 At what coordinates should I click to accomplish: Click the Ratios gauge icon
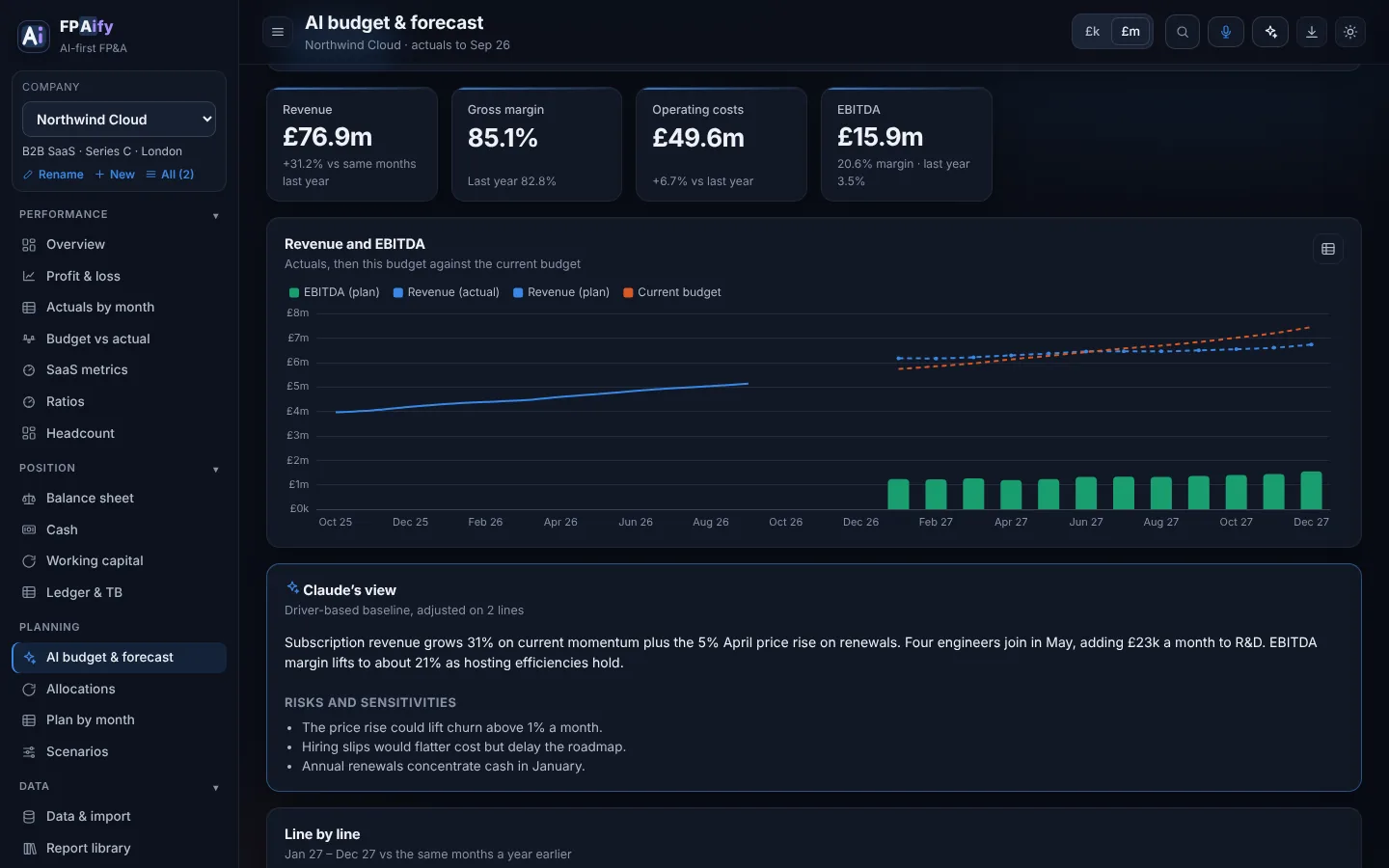[29, 402]
